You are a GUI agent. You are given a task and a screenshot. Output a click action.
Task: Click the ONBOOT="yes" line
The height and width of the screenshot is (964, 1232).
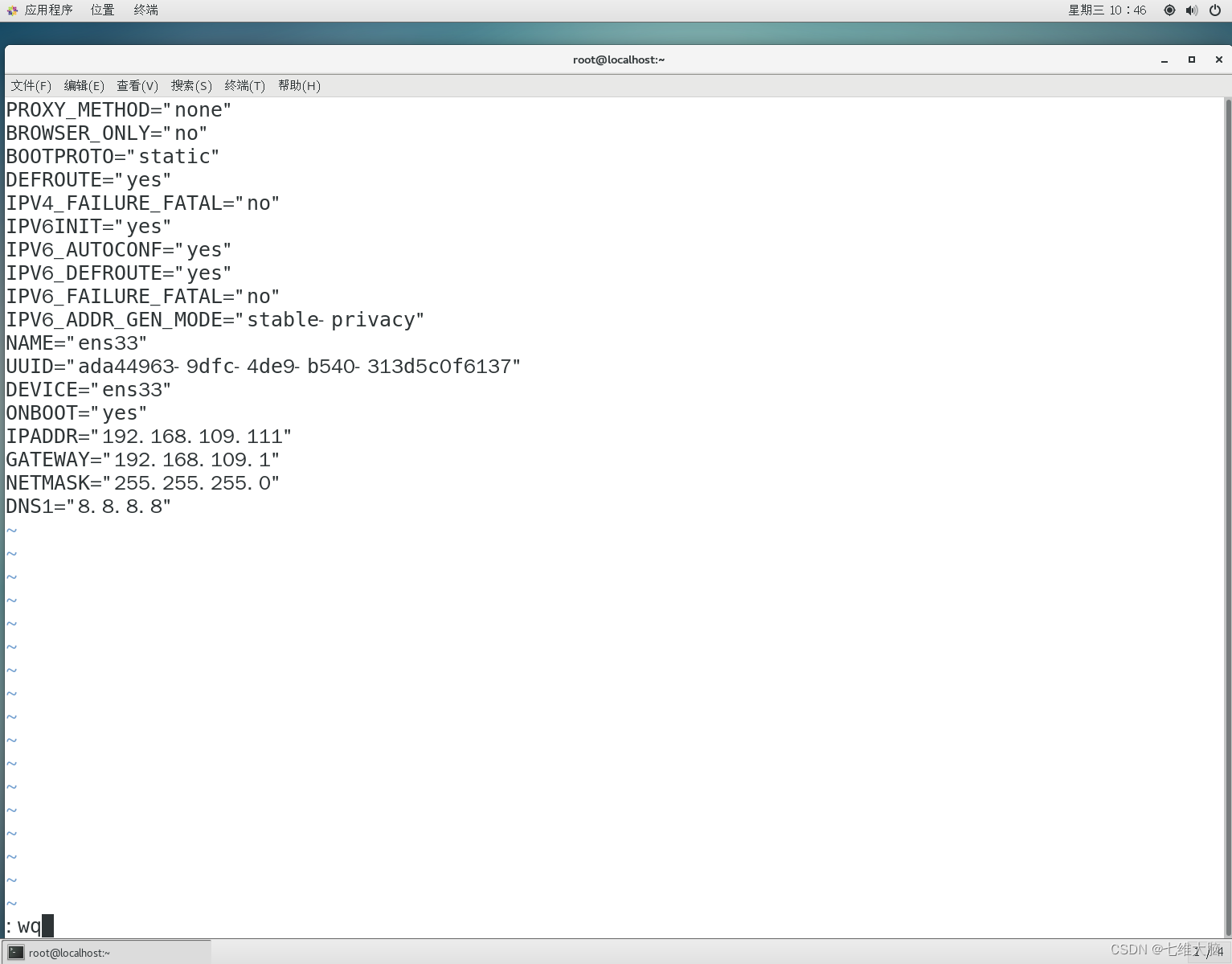click(76, 413)
